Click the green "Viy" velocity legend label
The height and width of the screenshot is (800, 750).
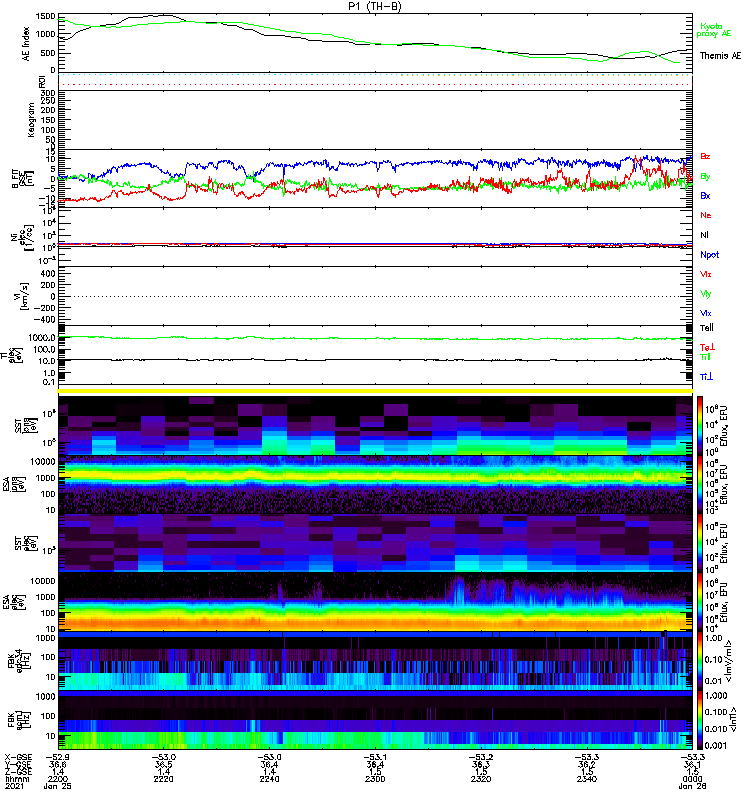(706, 294)
